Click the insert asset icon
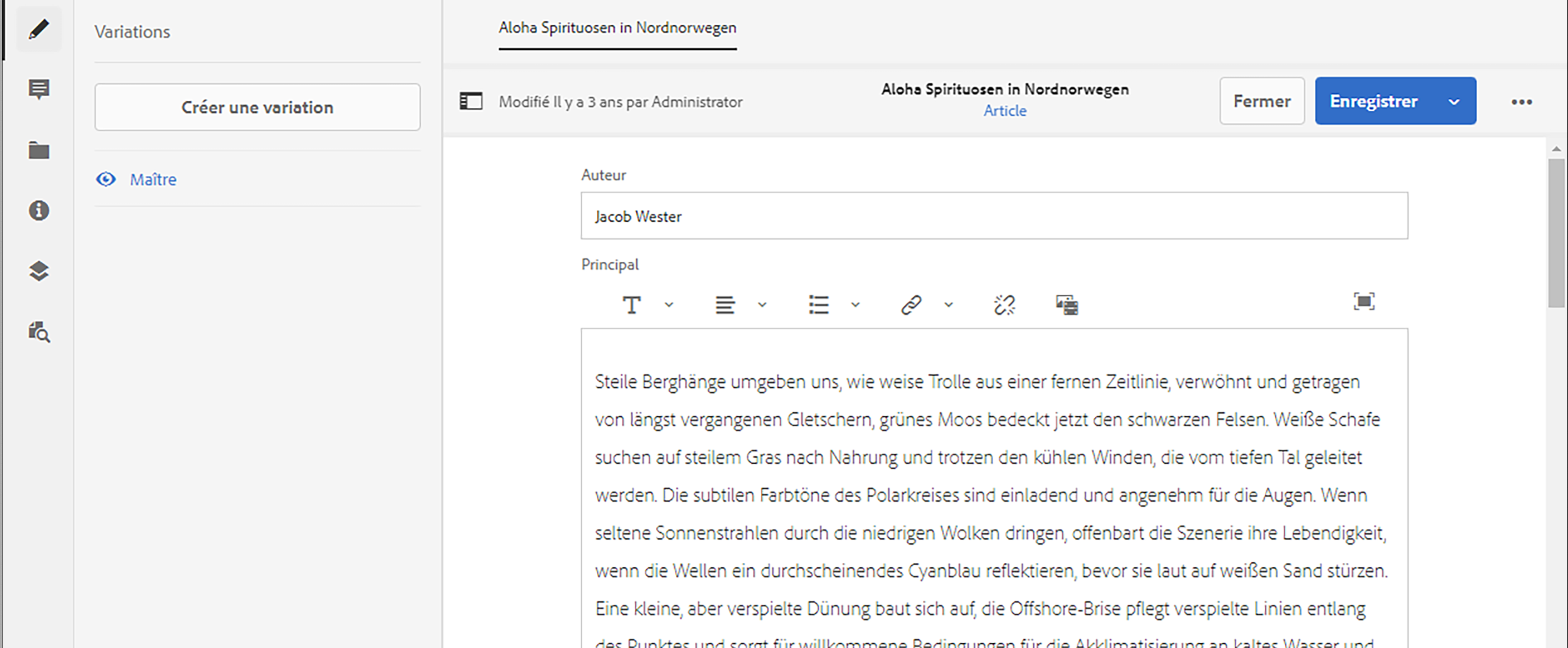 pos(1067,305)
